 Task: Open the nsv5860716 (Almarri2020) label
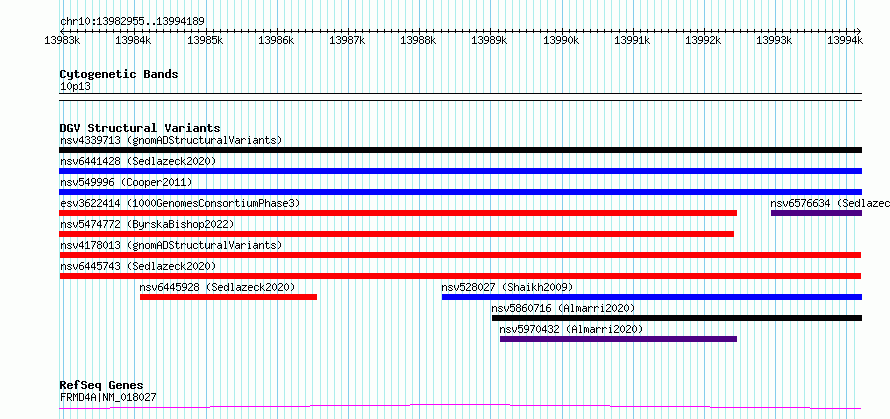[563, 308]
